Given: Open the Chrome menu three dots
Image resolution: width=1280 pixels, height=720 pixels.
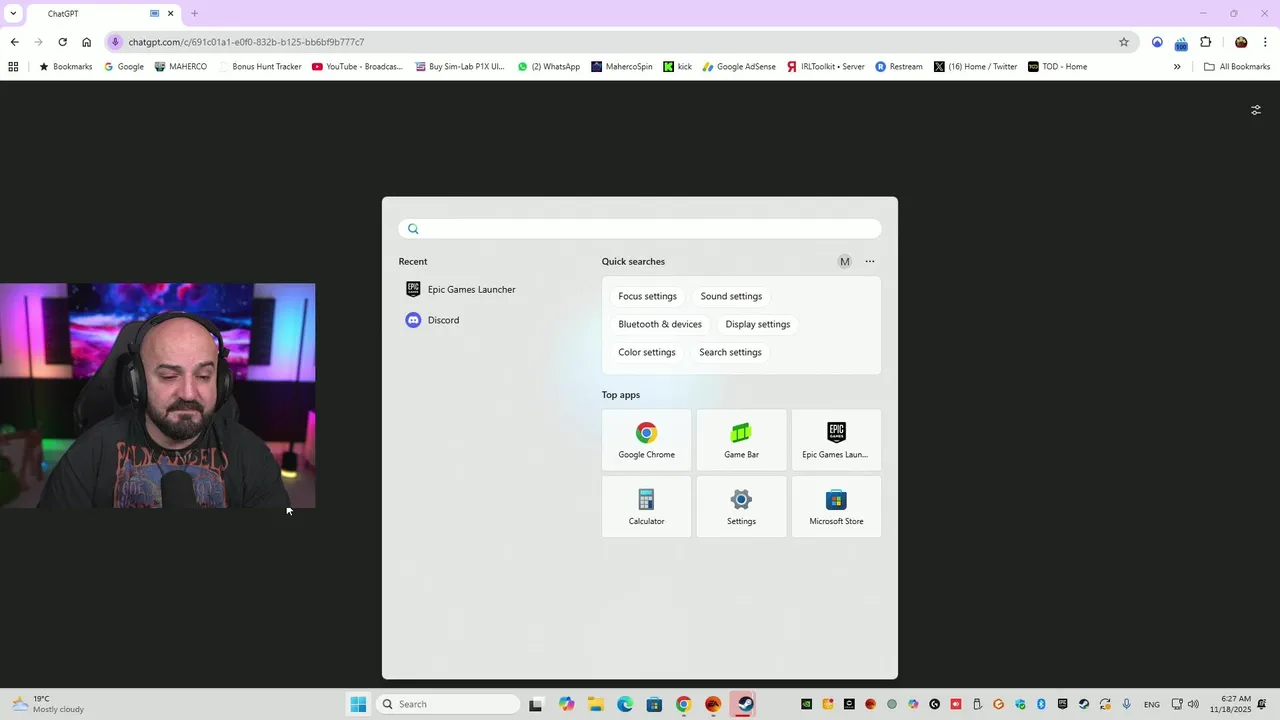Looking at the screenshot, I should coord(1265,42).
